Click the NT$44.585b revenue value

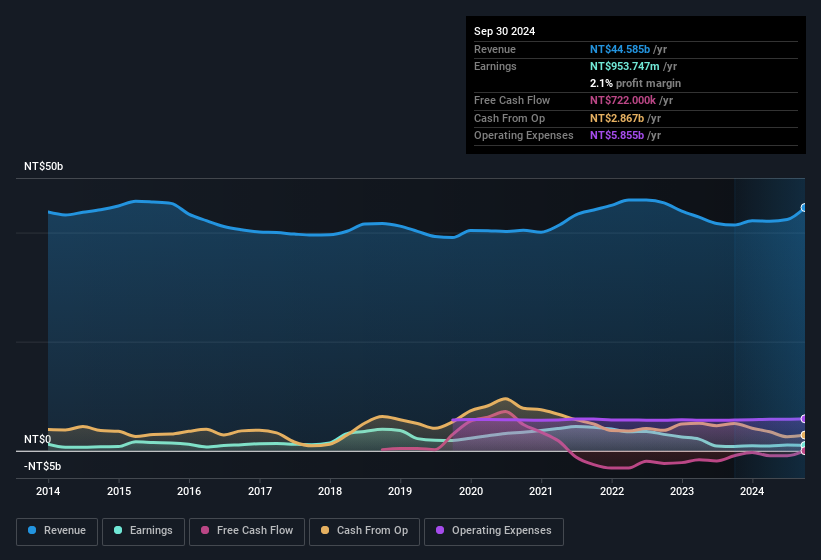tap(620, 49)
